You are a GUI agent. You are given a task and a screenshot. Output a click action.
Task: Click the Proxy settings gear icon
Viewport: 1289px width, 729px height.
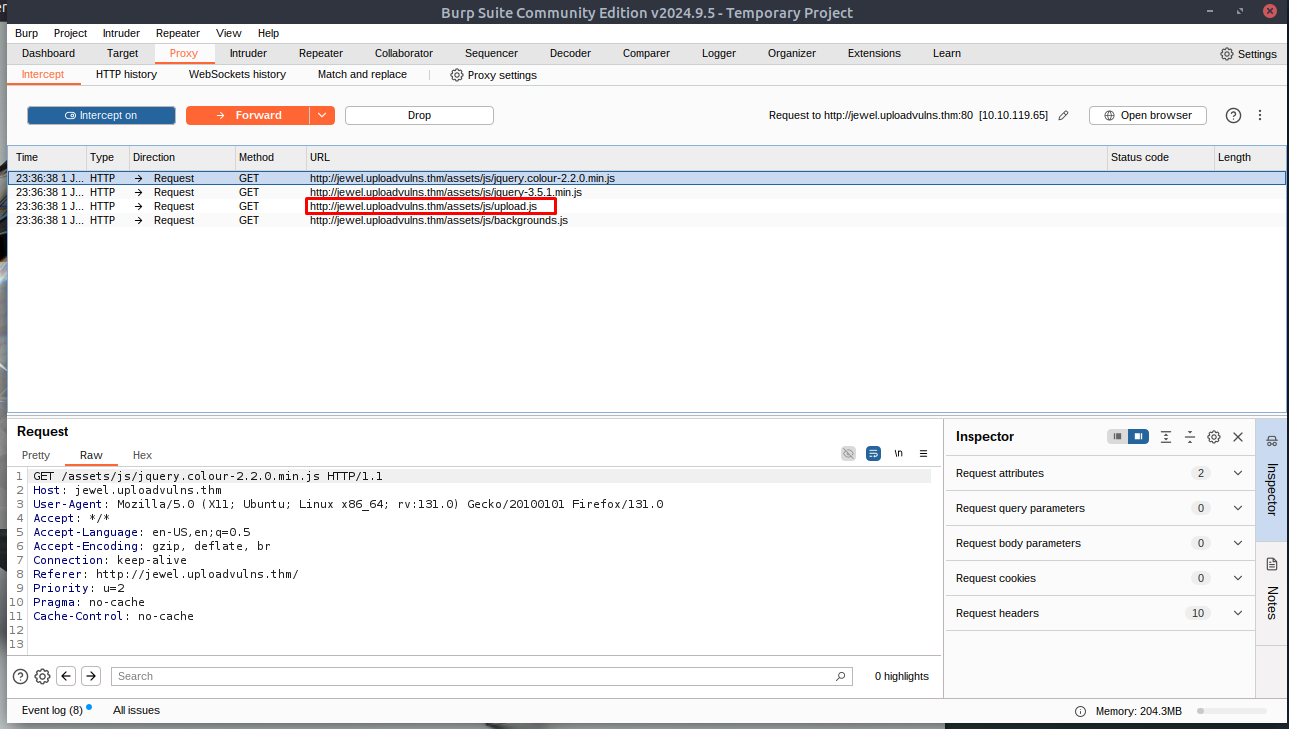(457, 75)
